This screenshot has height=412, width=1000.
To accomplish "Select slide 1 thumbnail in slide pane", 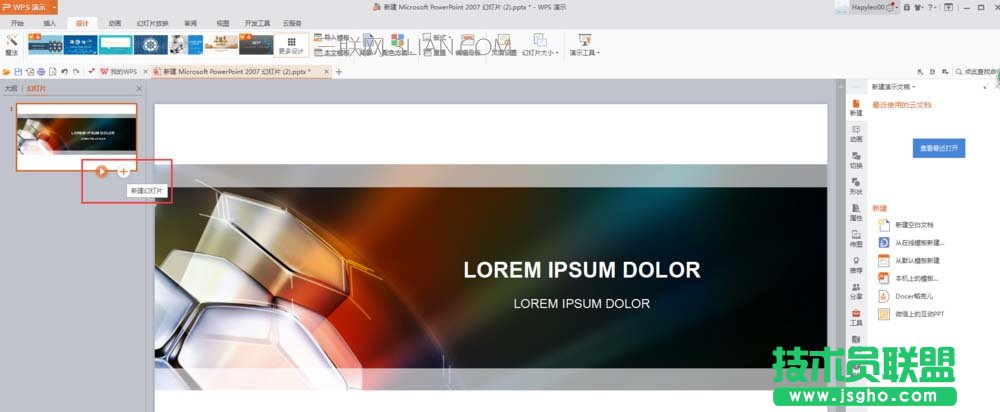I will [77, 137].
